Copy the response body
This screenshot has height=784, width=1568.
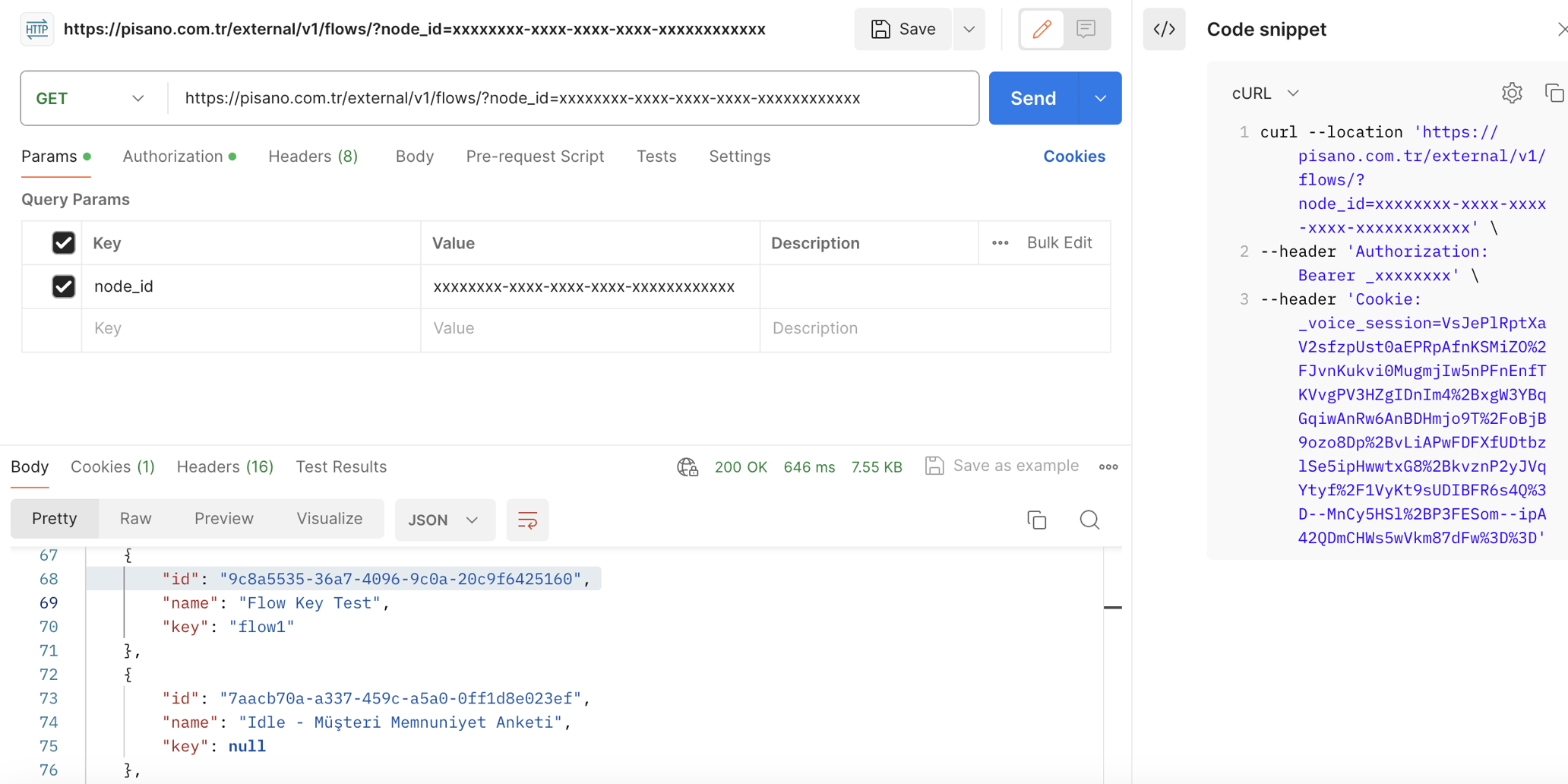(x=1036, y=520)
